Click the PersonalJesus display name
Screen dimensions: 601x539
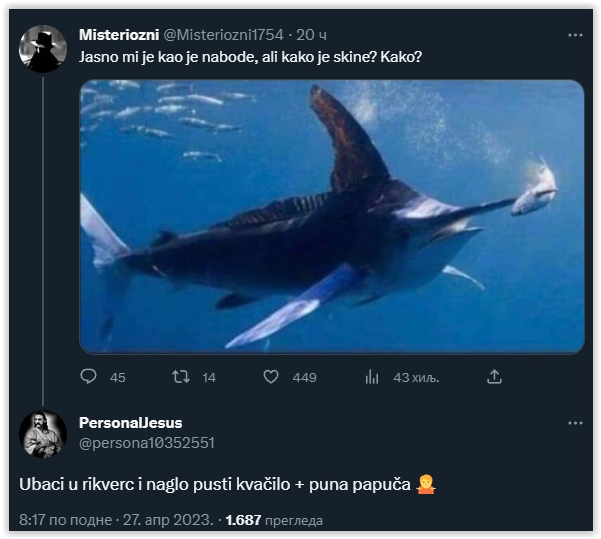pyautogui.click(x=130, y=423)
